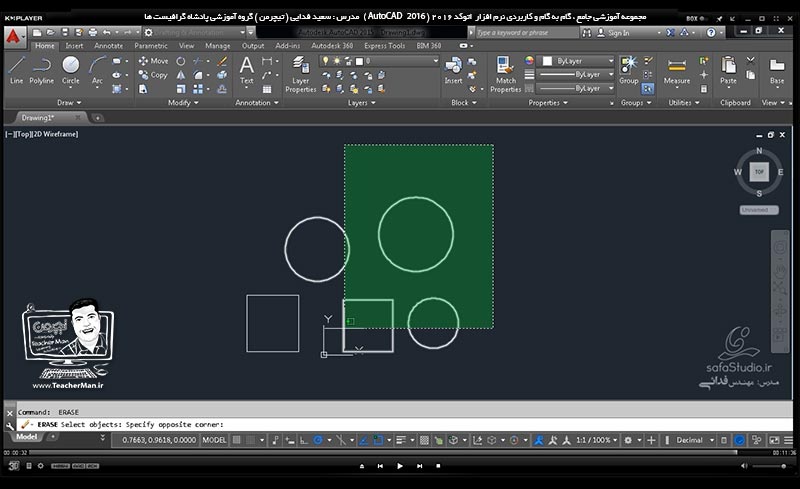This screenshot has height=489, width=800.
Task: Click the Cut icon in Clipboard panel
Action: (751, 60)
